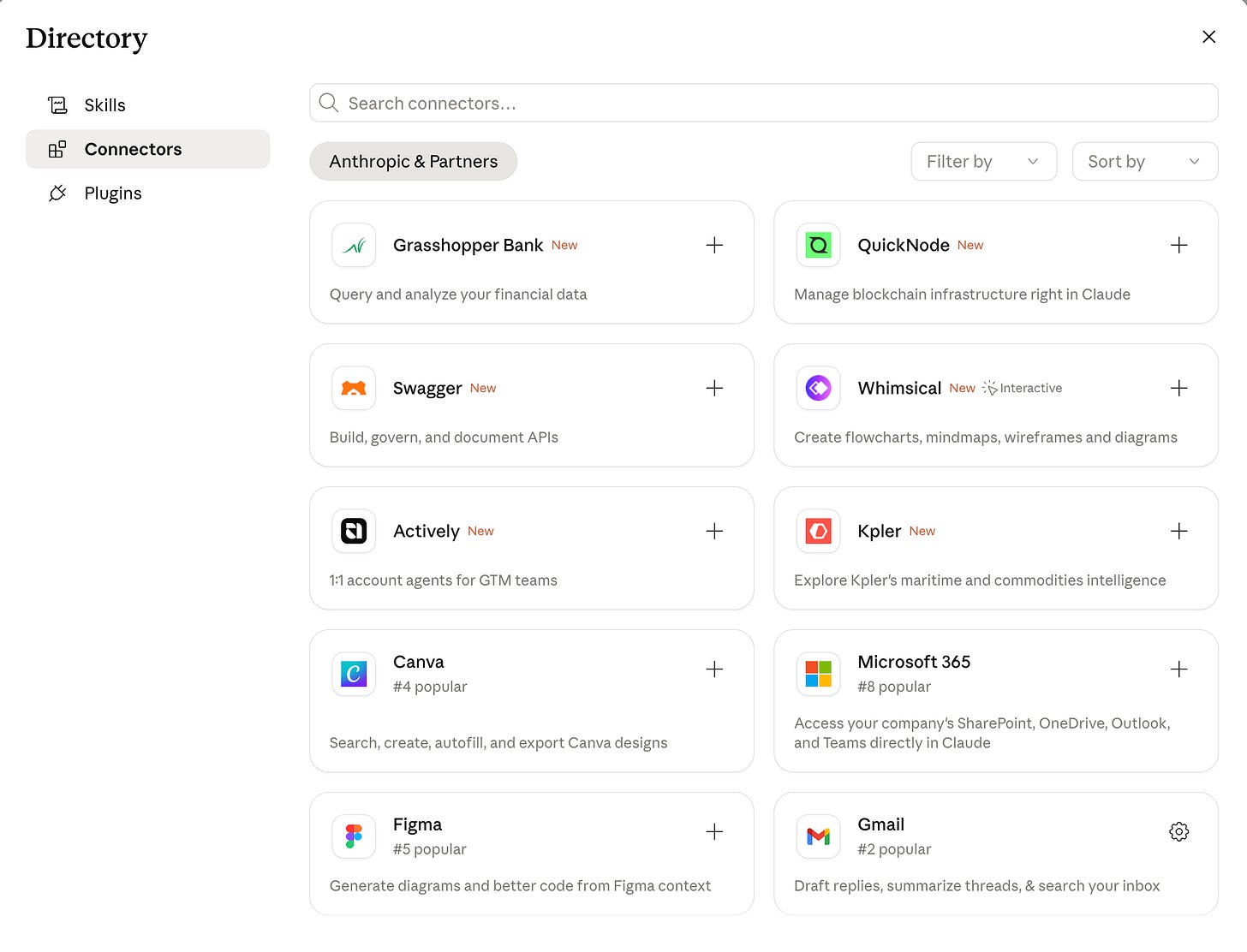Click 'Search, create, autofill, and export Canva designs'
1247x952 pixels.
[x=498, y=743]
